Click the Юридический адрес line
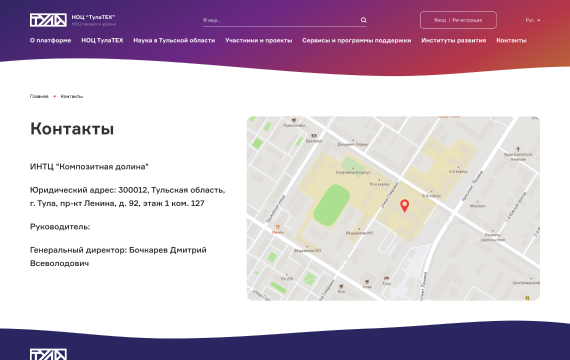Screen dimensions: 570x360 click(127, 196)
